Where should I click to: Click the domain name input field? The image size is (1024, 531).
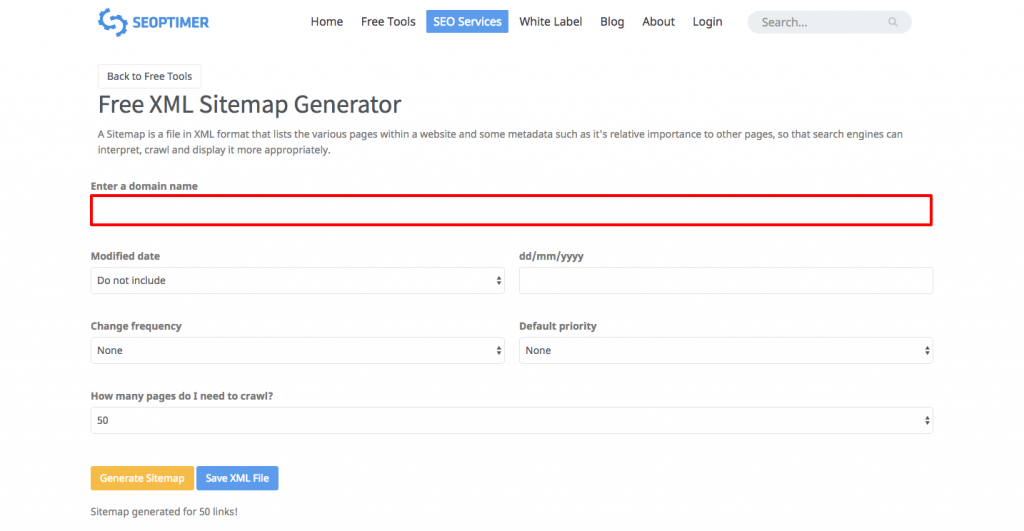pos(511,210)
